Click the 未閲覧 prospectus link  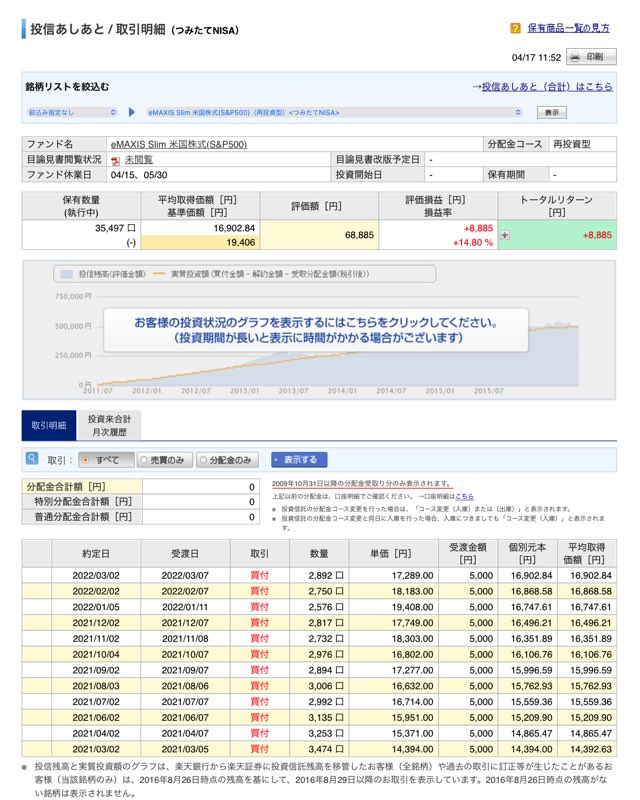(139, 160)
